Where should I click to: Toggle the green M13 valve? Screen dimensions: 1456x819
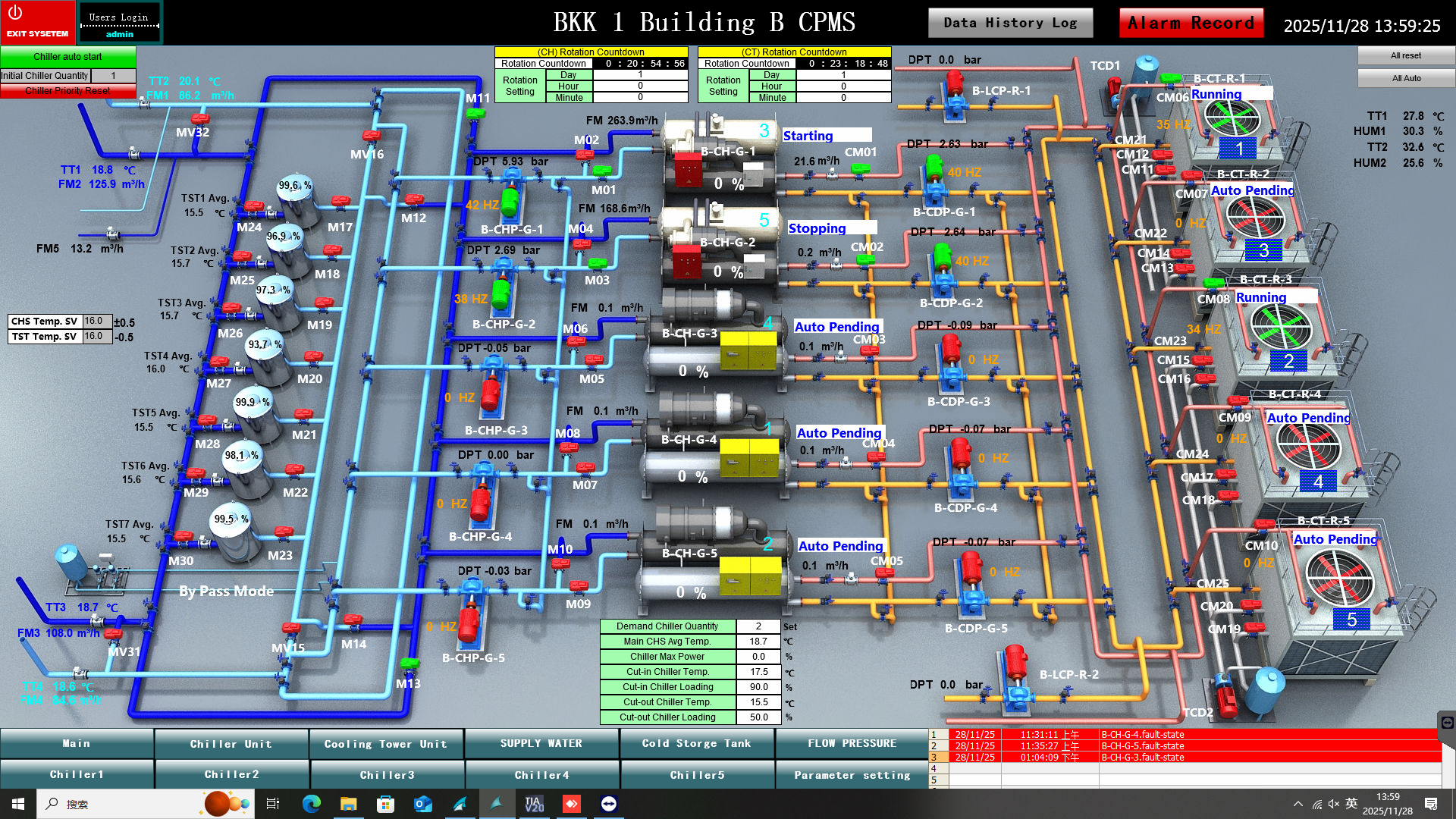pos(409,664)
